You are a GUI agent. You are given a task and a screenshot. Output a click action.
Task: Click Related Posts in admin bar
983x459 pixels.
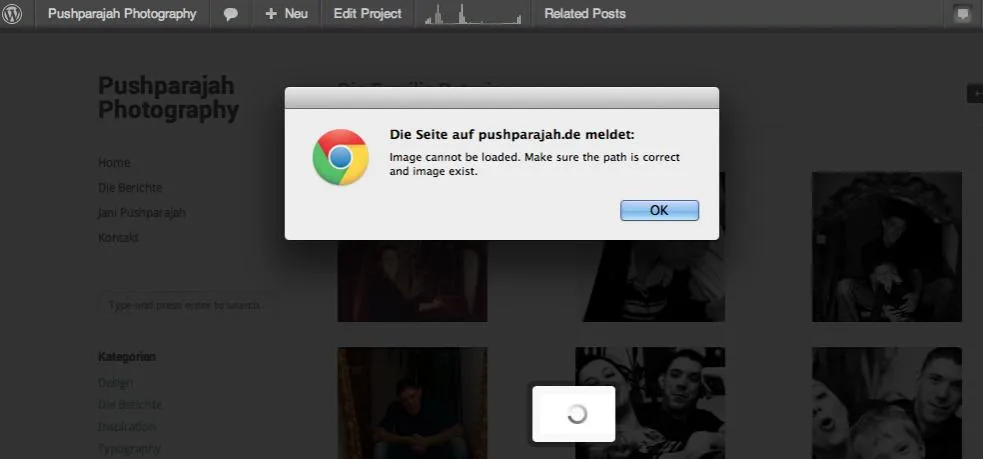tap(585, 14)
